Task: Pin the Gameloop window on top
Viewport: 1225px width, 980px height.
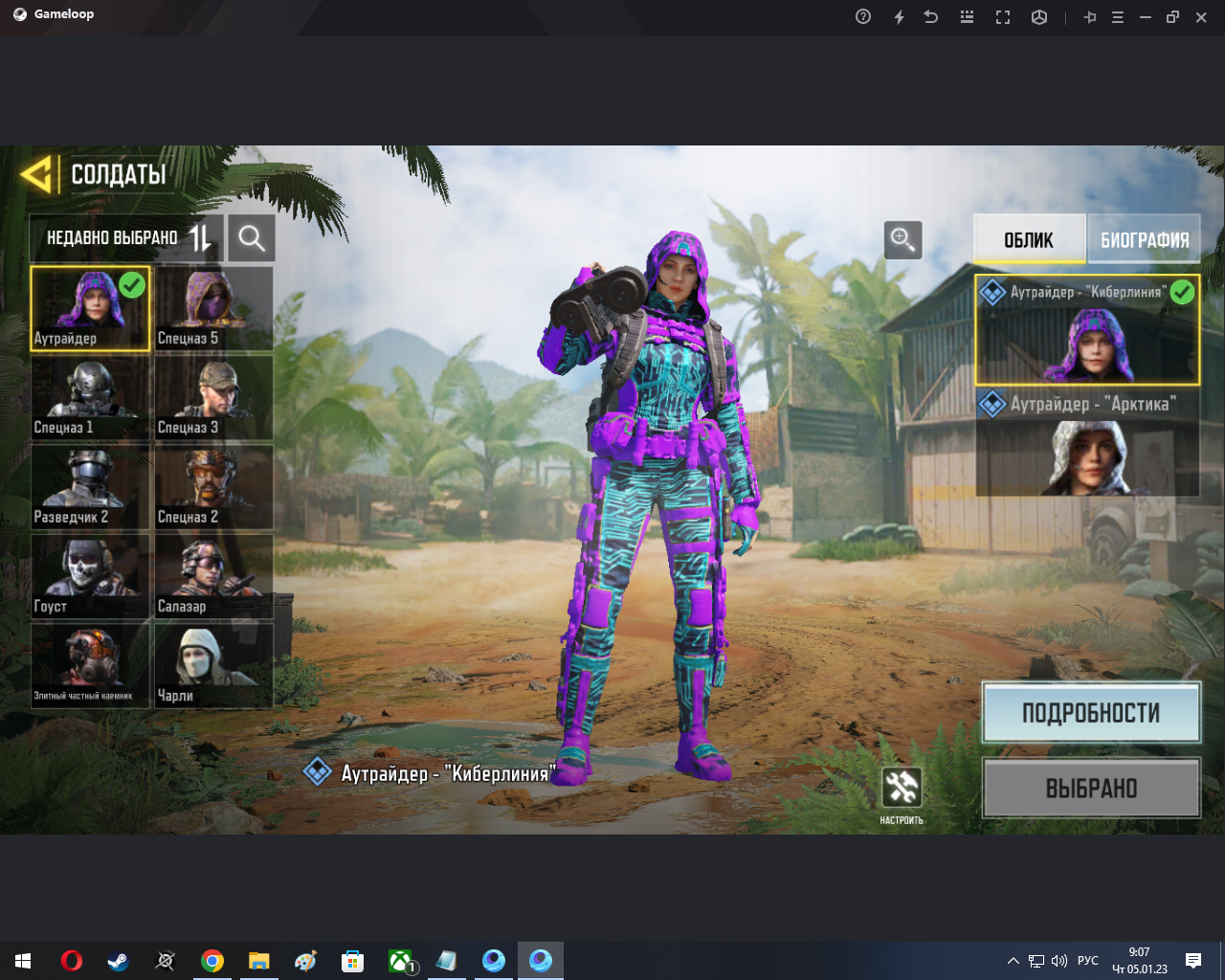Action: click(1090, 16)
